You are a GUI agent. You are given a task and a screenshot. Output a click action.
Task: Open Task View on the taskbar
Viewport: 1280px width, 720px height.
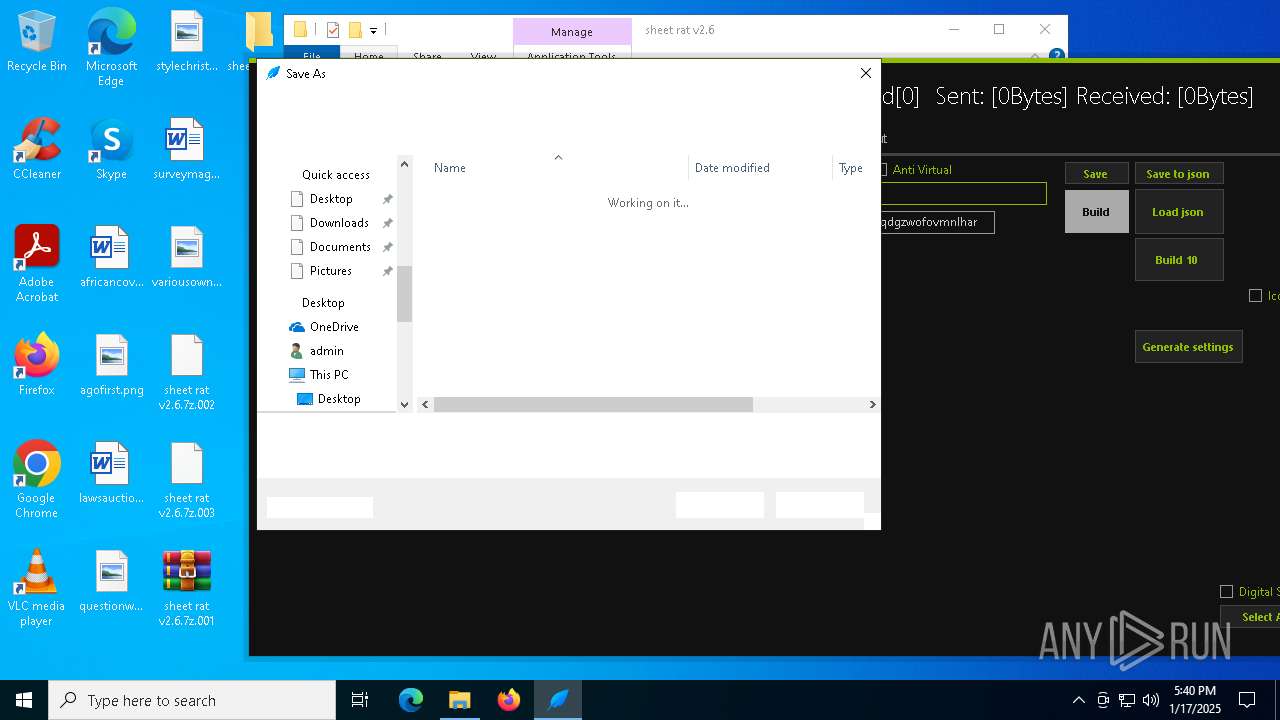click(x=360, y=700)
